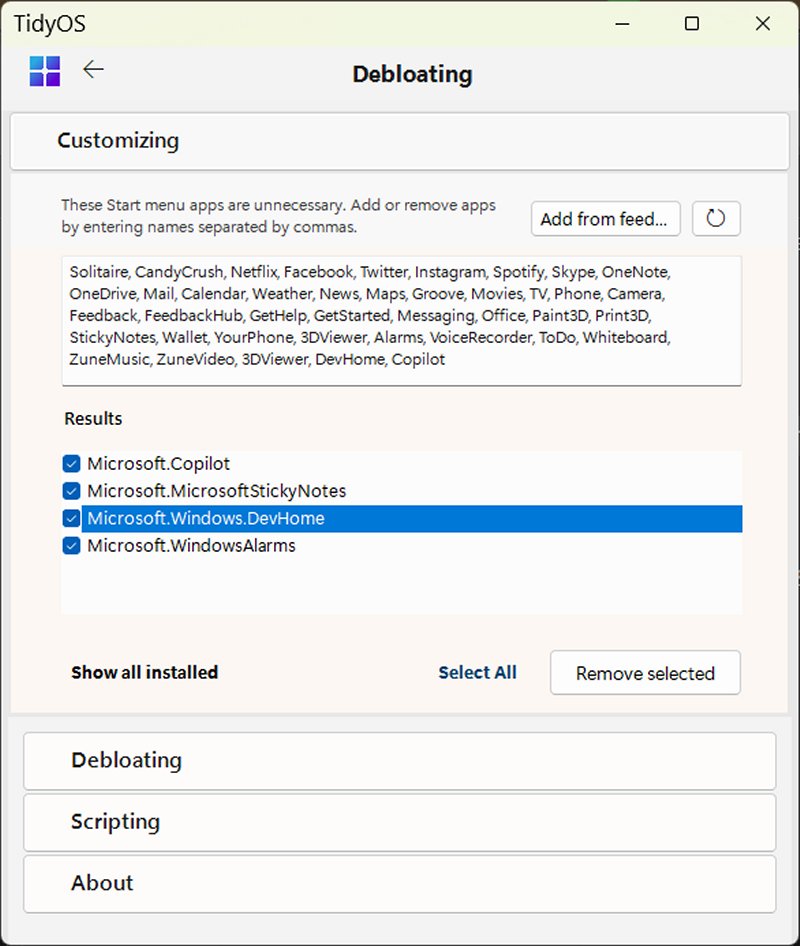Viewport: 800px width, 946px height.
Task: Expand the Debloating section
Action: tap(400, 761)
